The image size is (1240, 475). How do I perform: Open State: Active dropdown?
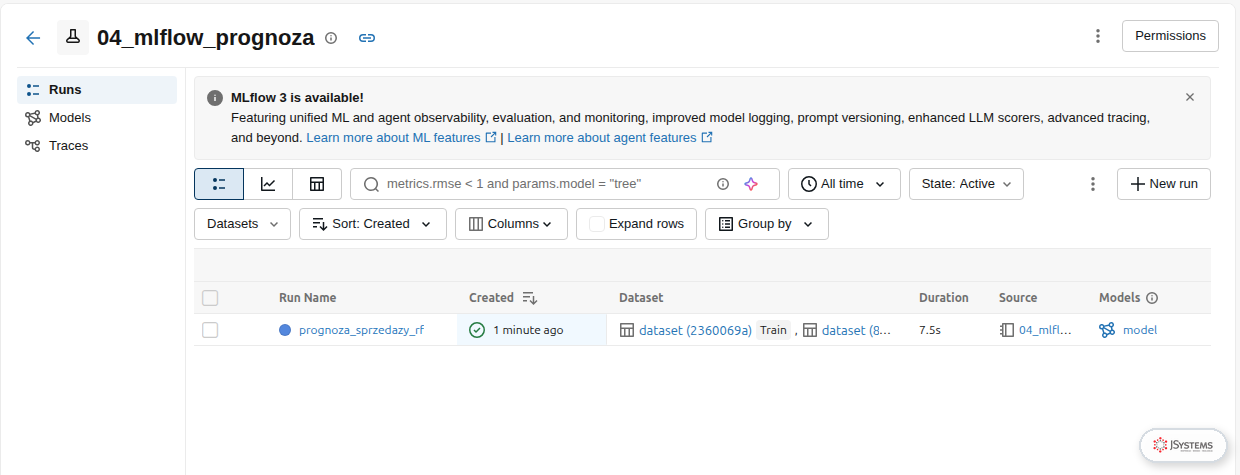(966, 184)
